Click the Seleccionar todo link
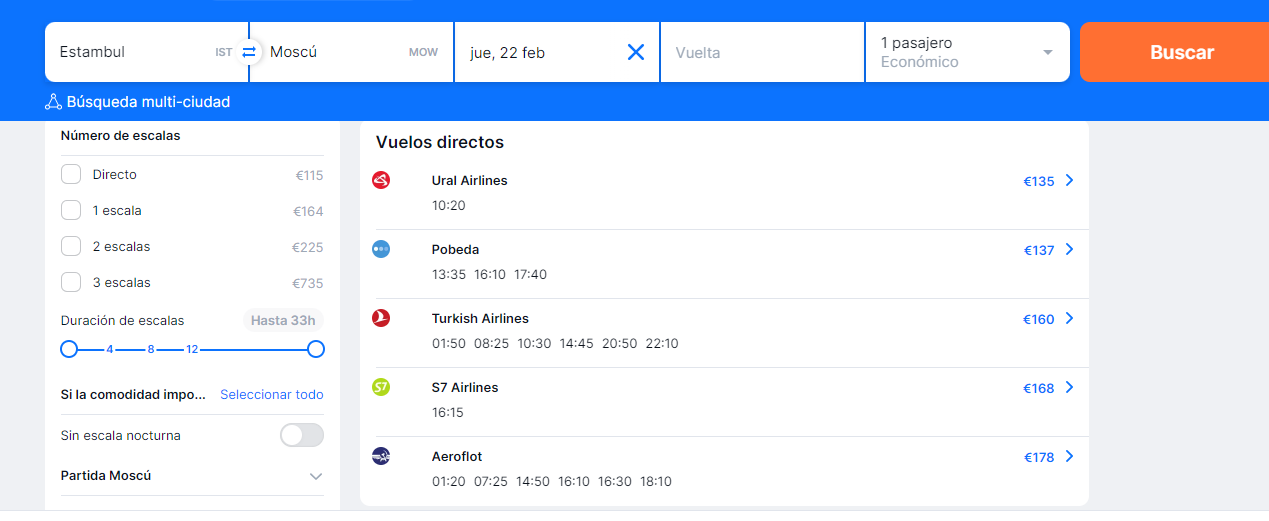This screenshot has height=521, width=1269. point(272,395)
